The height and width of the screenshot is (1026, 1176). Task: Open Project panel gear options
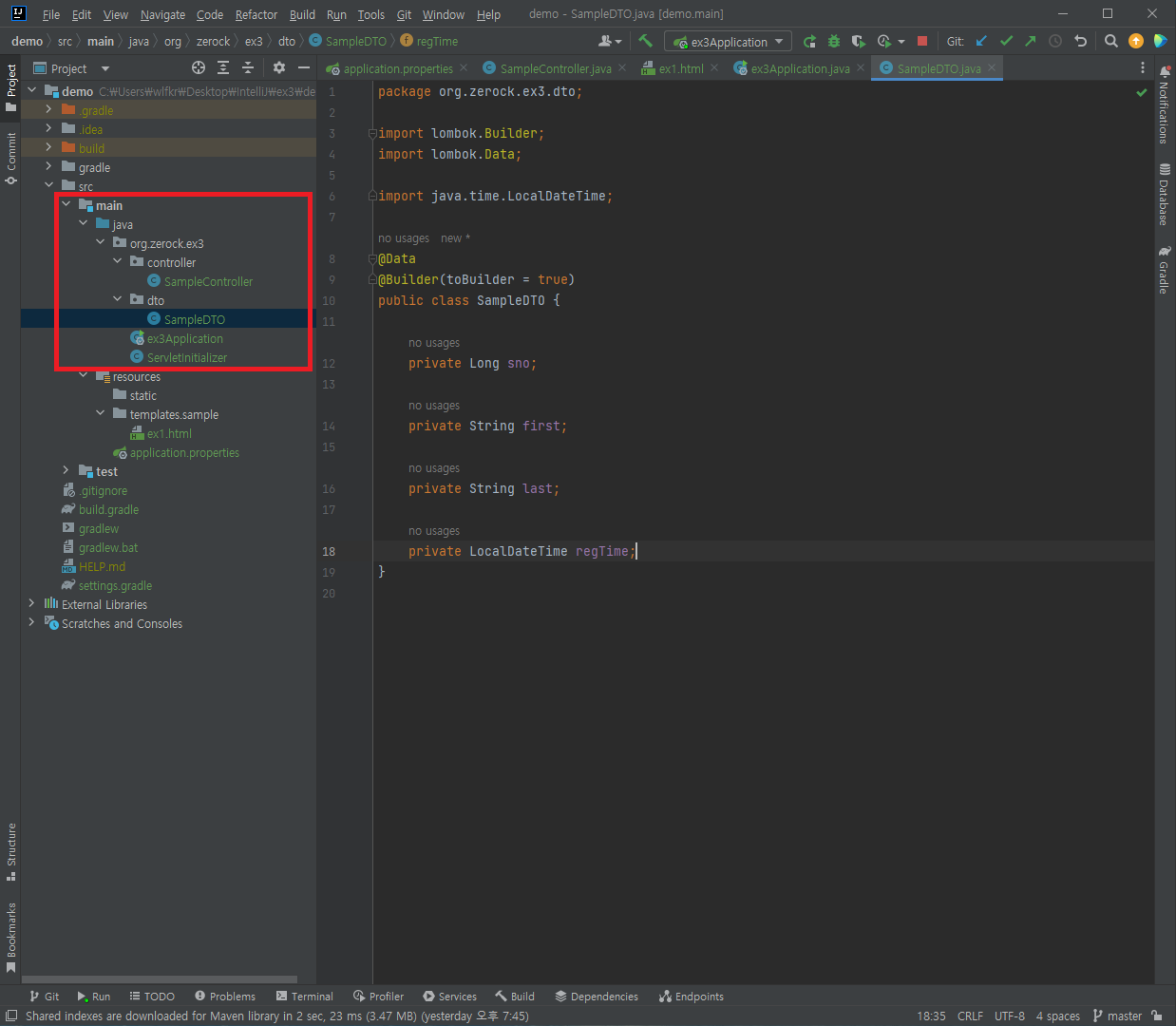(279, 67)
